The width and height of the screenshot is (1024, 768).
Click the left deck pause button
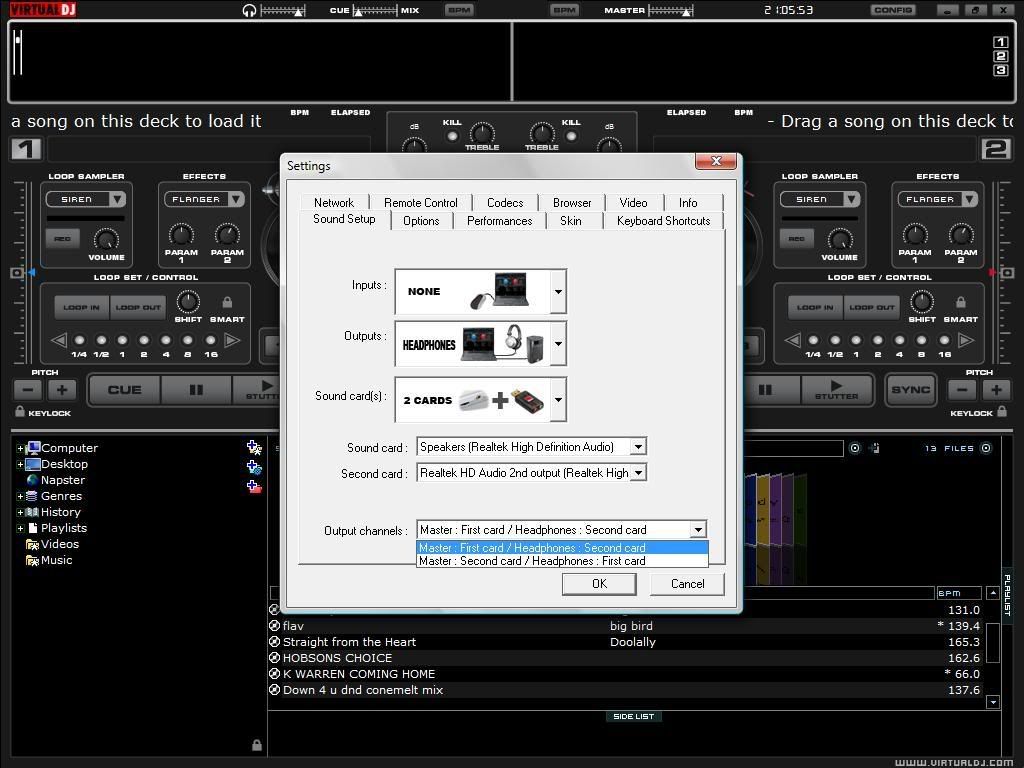coord(196,390)
